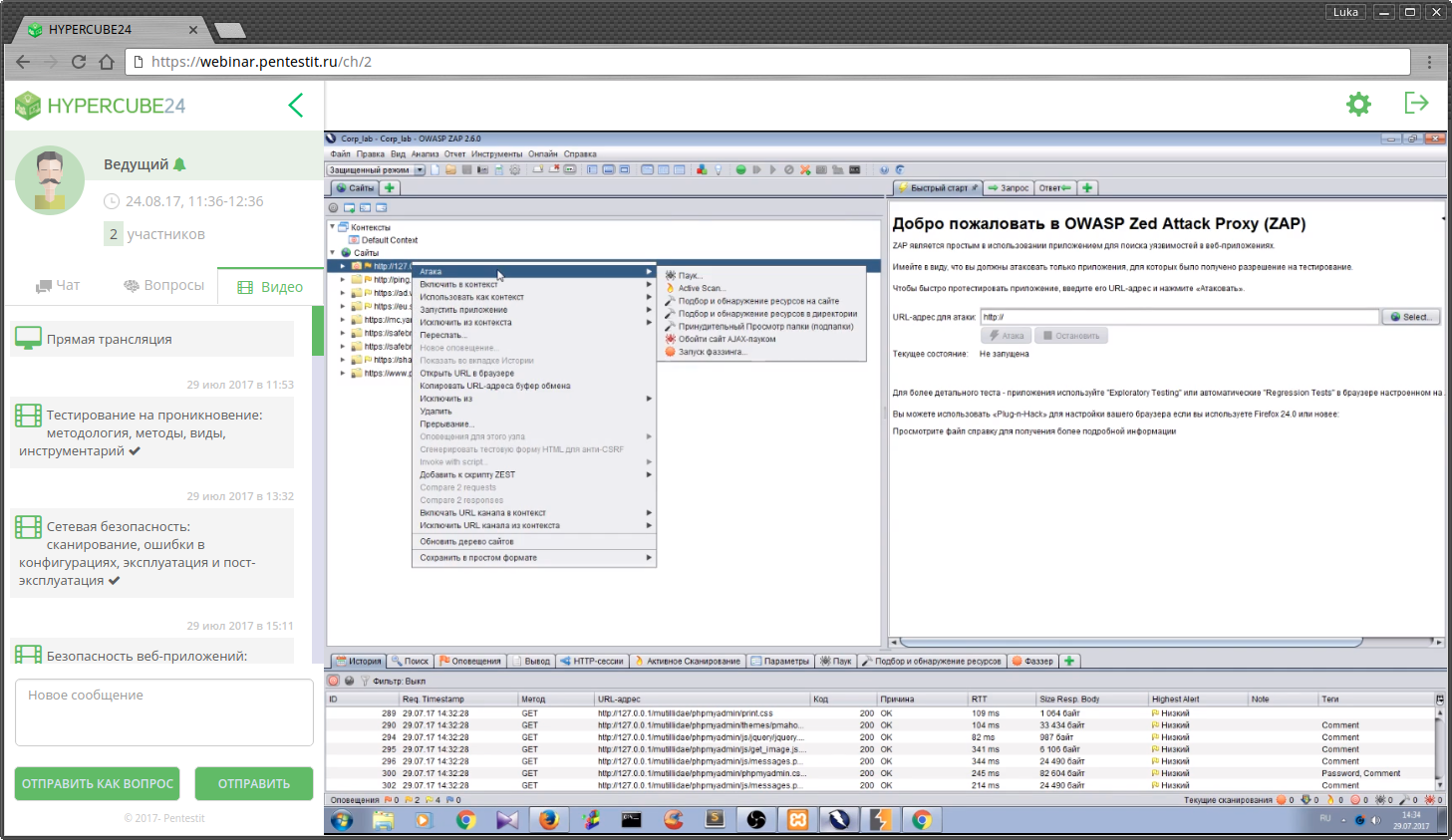Choose Включить в контекст from context menu
Screen dimensions: 1452x840
[x=534, y=284]
